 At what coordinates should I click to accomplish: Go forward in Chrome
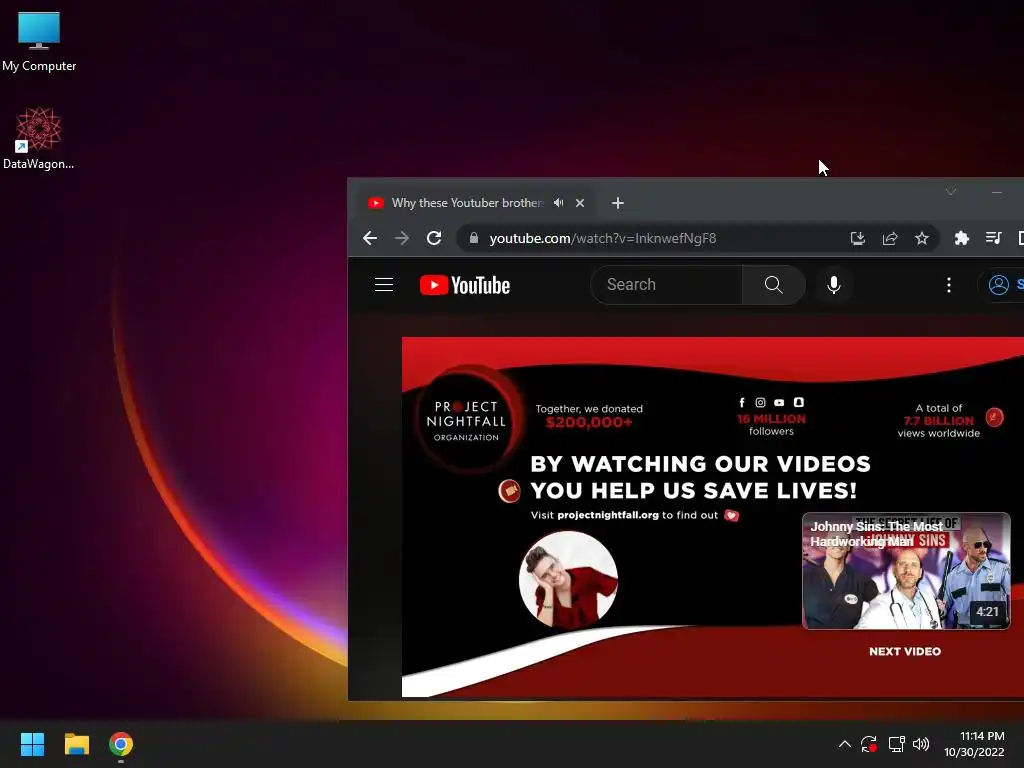click(402, 238)
